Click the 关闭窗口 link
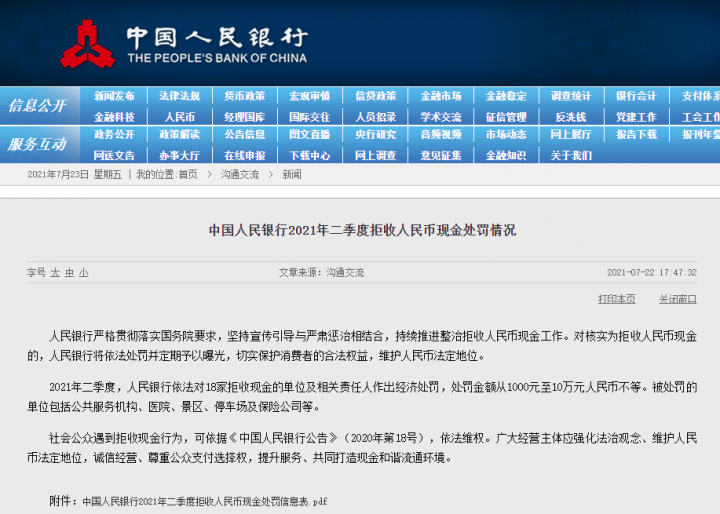Image resolution: width=720 pixels, height=514 pixels. (678, 299)
